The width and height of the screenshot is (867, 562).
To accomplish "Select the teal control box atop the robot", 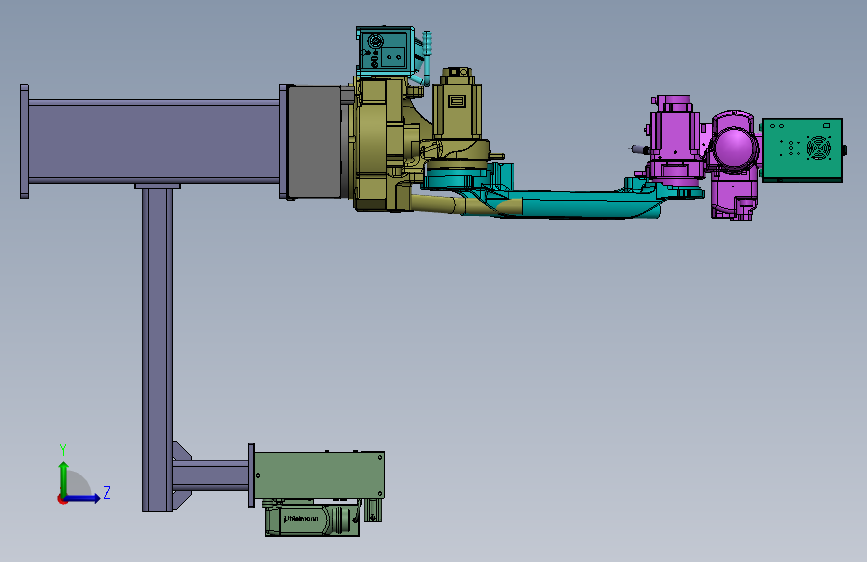I will [385, 51].
